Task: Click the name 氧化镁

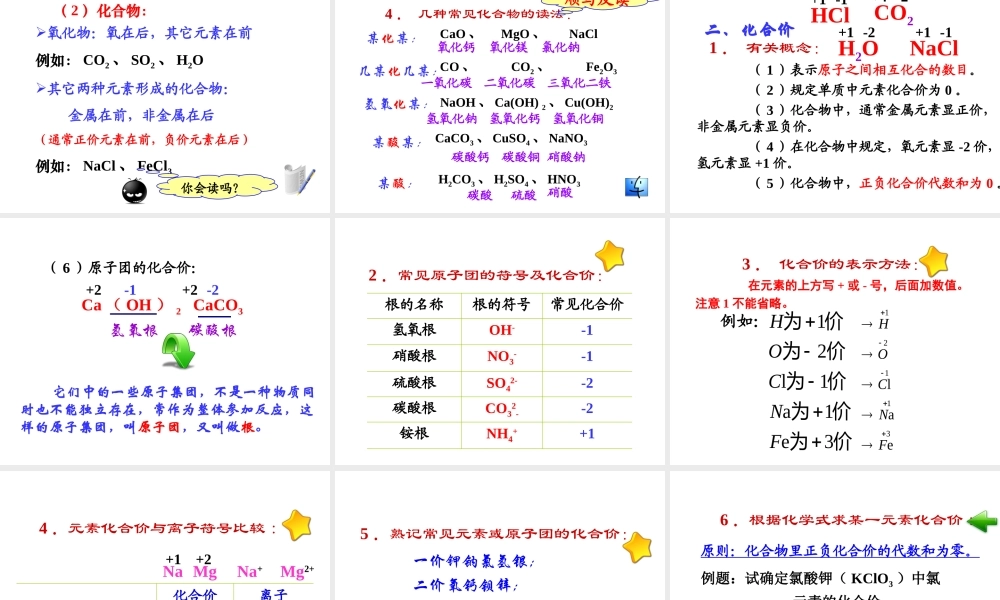Action: [x=508, y=47]
